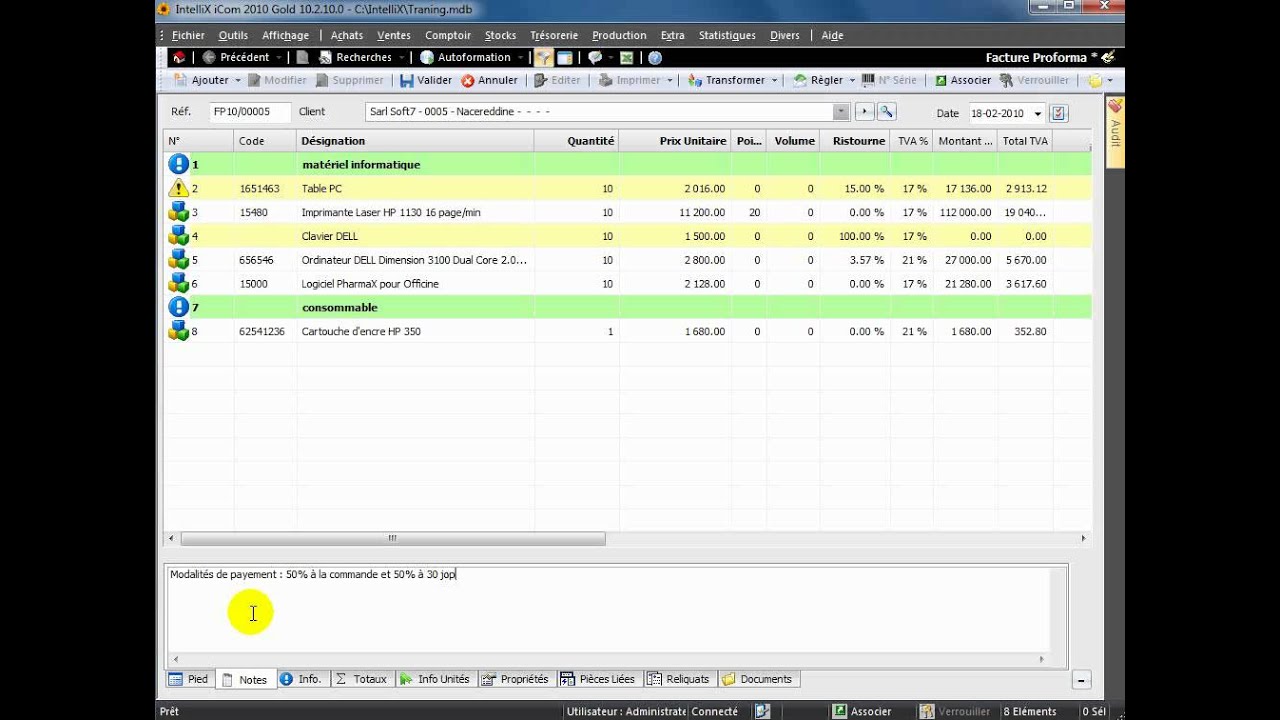The width and height of the screenshot is (1280, 720).
Task: Click the cubes icon on Ordinateur DELL row
Action: click(x=178, y=260)
